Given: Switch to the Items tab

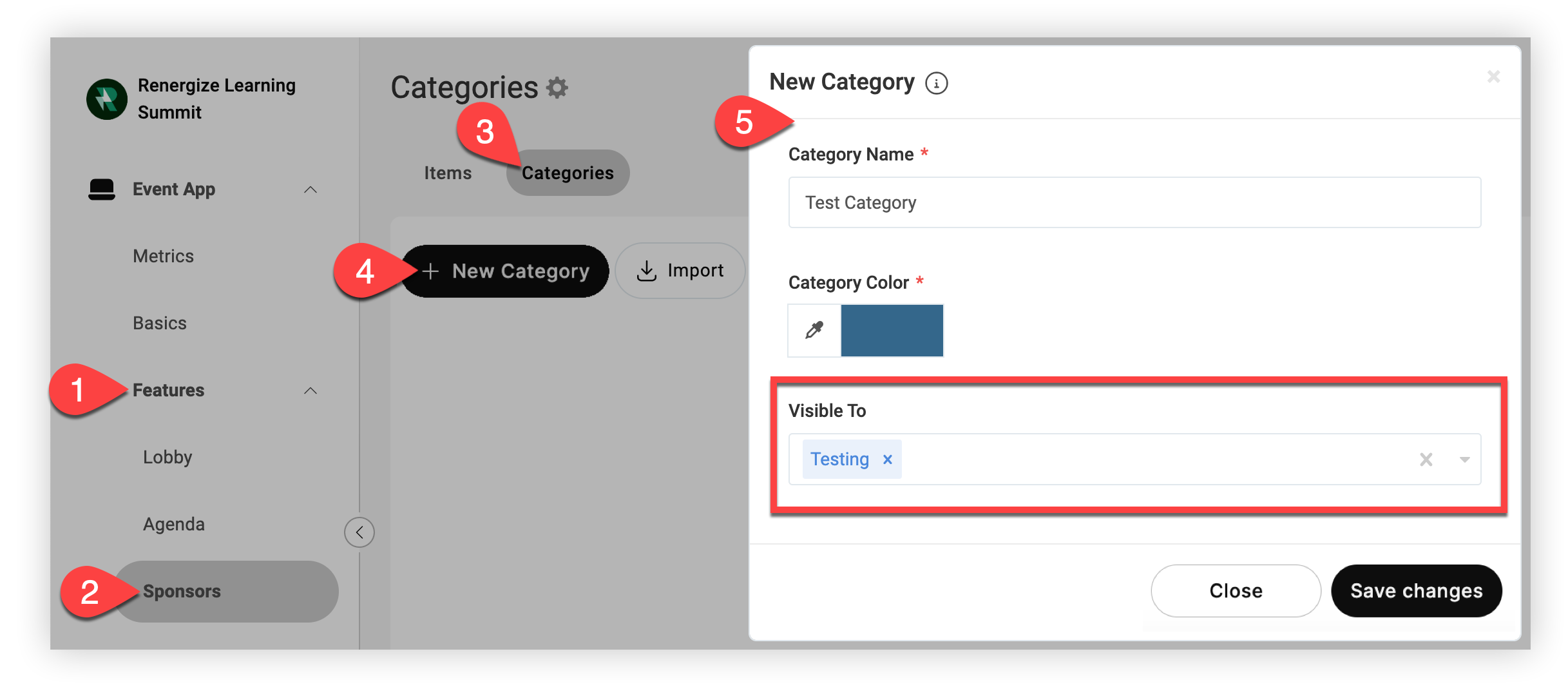Looking at the screenshot, I should pos(448,173).
